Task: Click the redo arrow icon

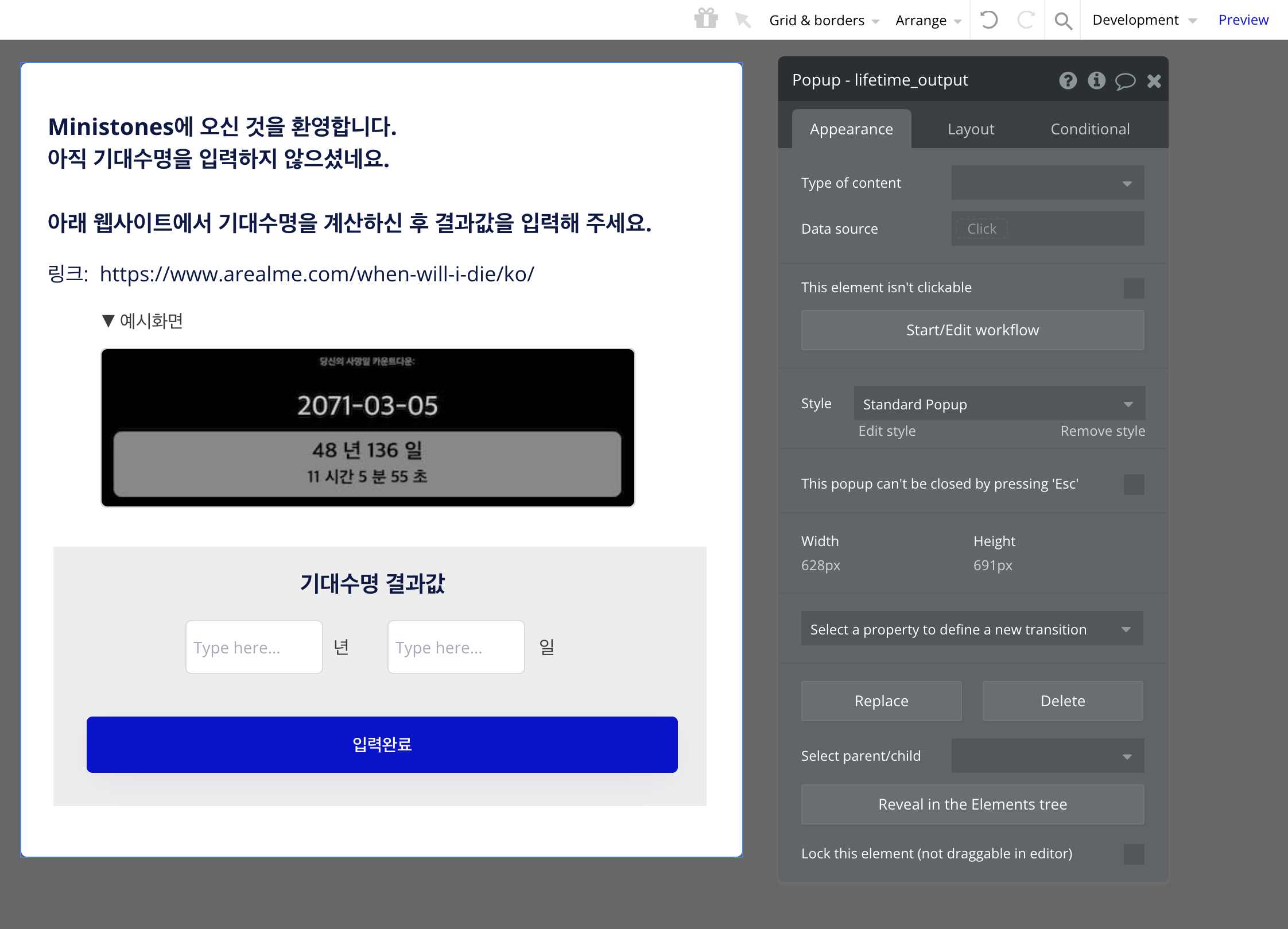Action: coord(1025,20)
